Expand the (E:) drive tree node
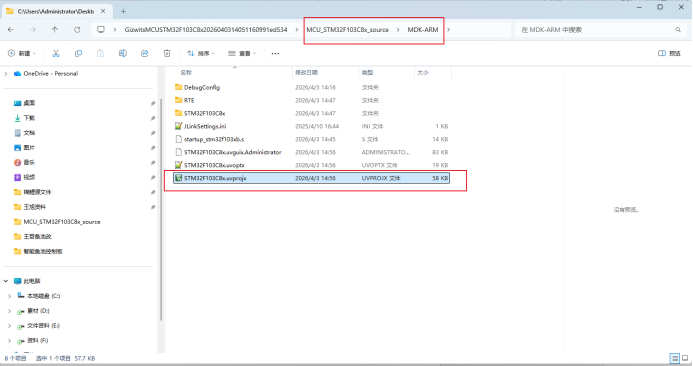The image size is (693, 366). (9, 326)
